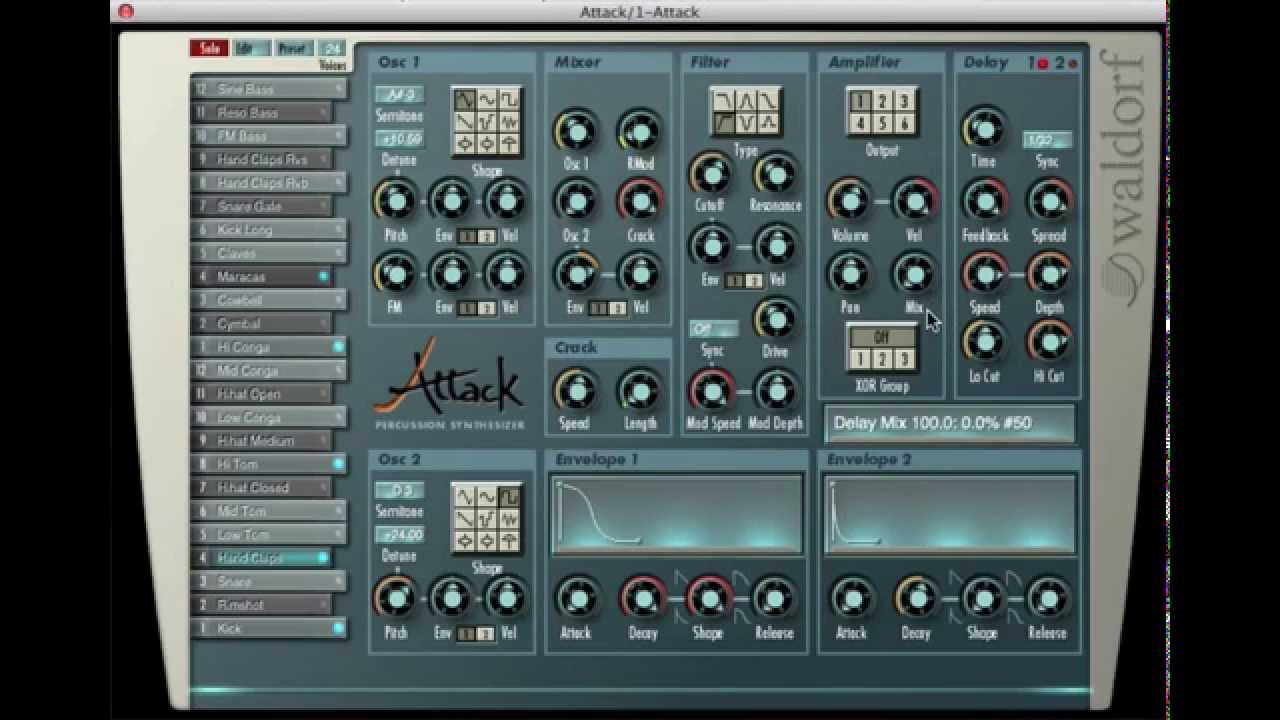The image size is (1280, 720).
Task: Select amplifier Output 1
Action: 859,101
